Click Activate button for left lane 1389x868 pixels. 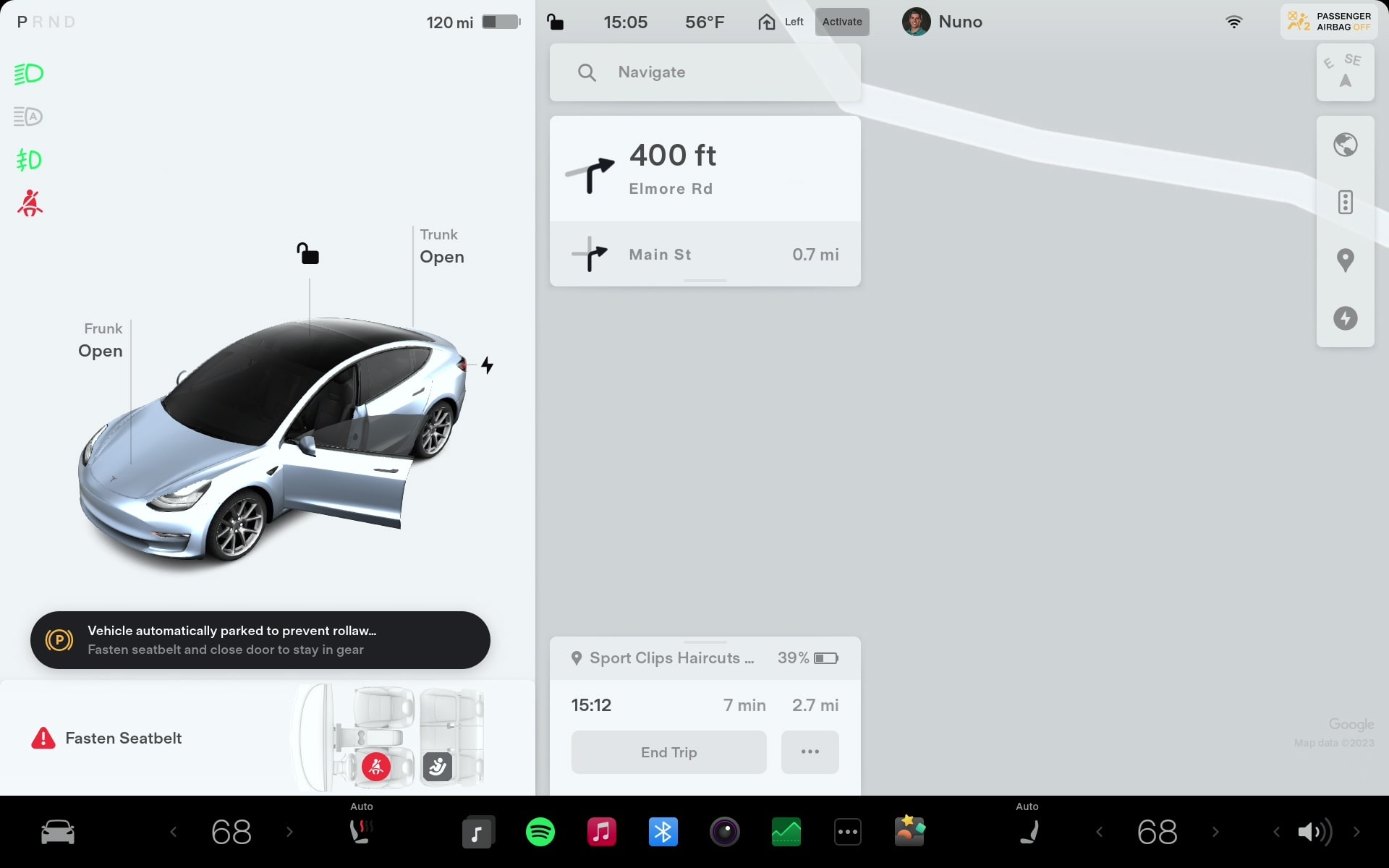842,22
